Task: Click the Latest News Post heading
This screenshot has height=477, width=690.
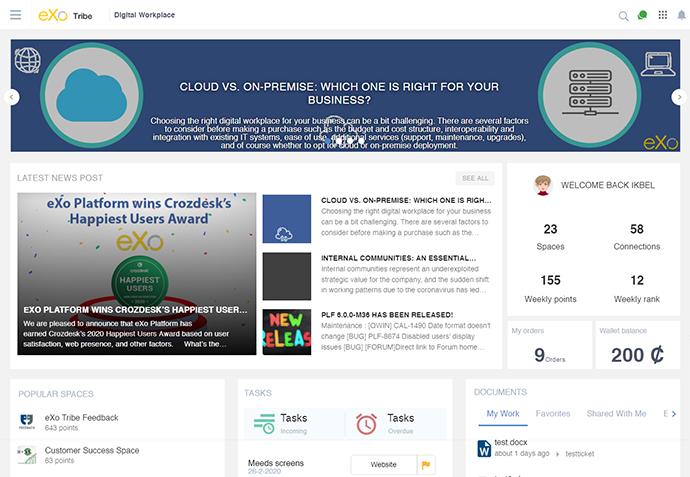Action: (x=60, y=178)
